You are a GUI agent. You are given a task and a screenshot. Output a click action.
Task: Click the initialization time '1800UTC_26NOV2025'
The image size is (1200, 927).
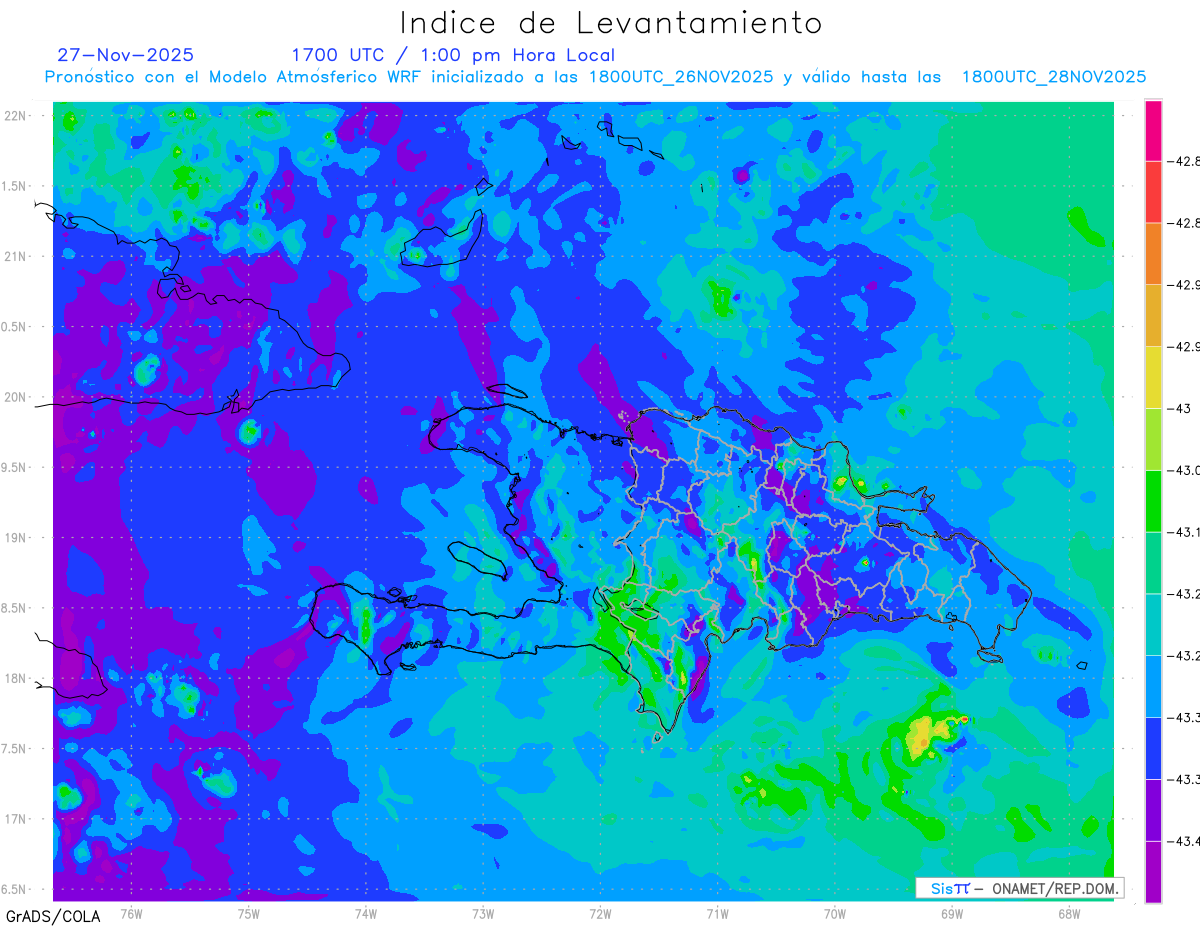(x=681, y=77)
